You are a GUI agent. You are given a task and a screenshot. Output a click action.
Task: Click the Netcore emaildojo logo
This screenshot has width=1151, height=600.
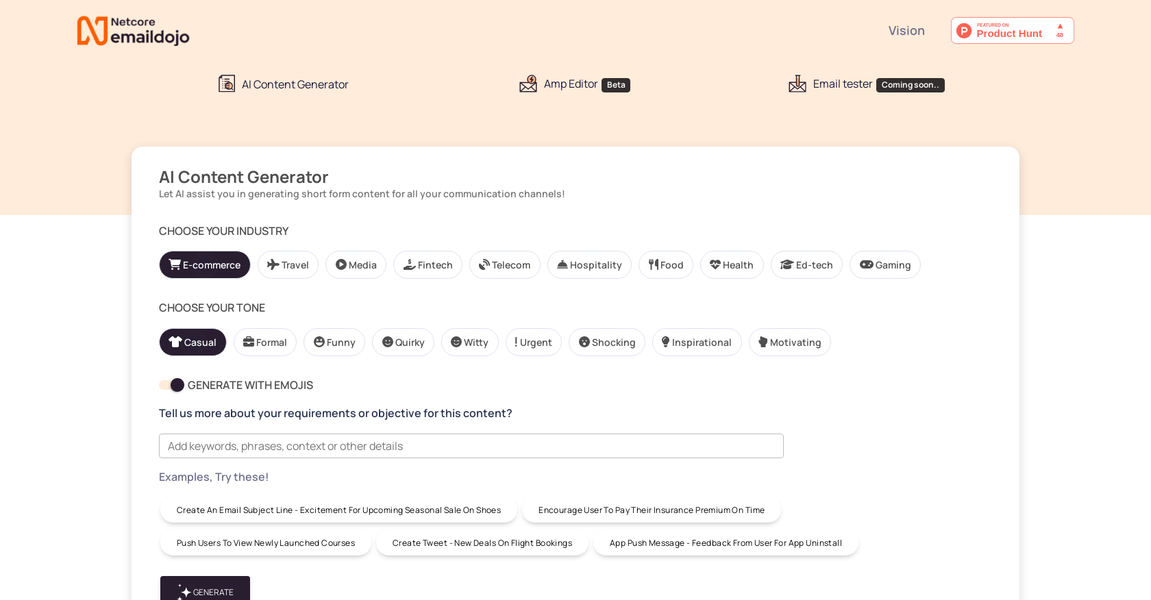coord(133,30)
